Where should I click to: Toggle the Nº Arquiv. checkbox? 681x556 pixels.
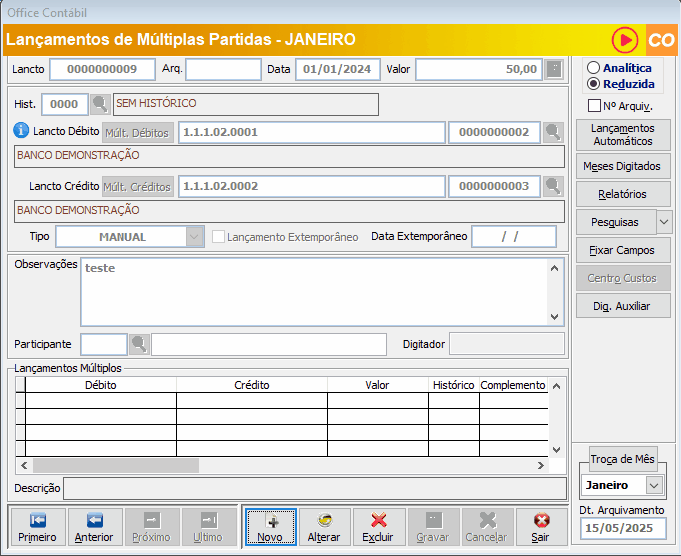tap(594, 105)
